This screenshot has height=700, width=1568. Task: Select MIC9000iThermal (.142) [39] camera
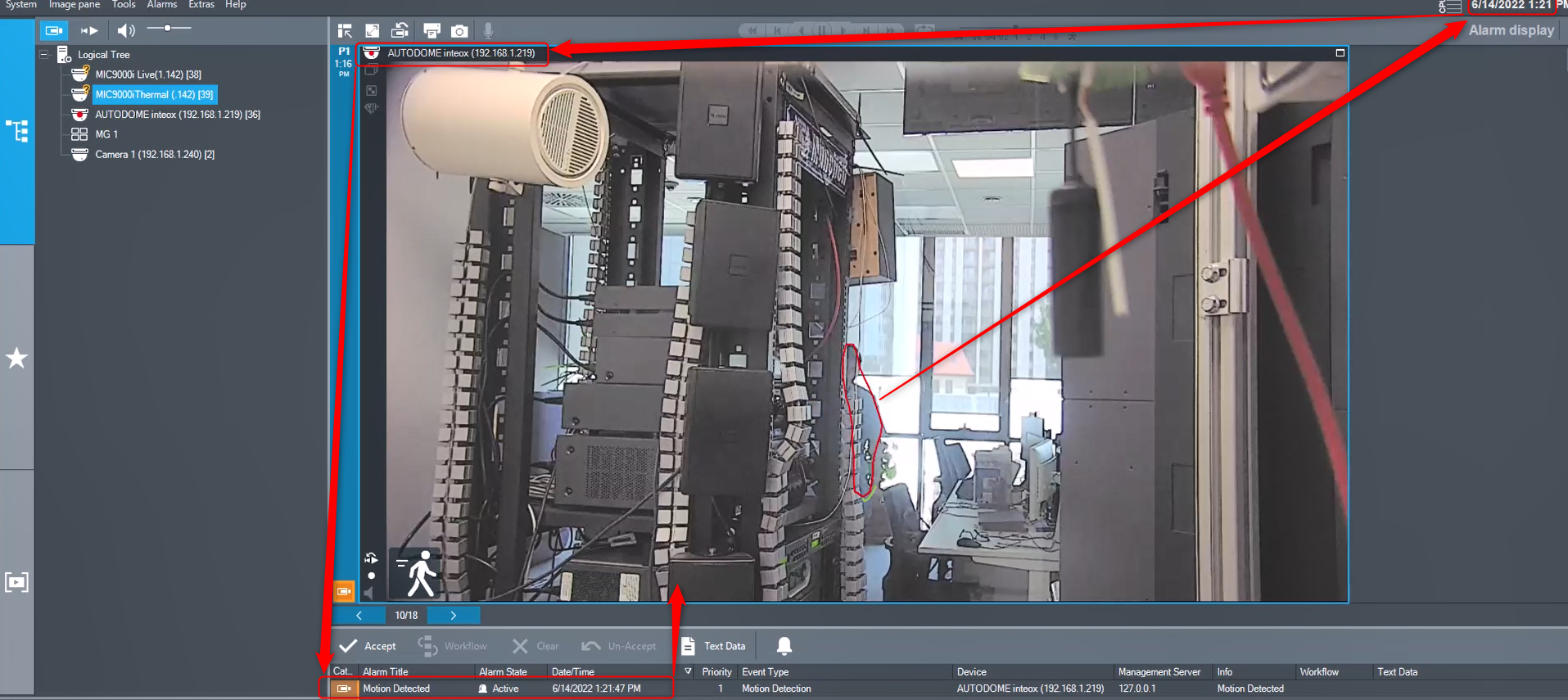coord(154,94)
